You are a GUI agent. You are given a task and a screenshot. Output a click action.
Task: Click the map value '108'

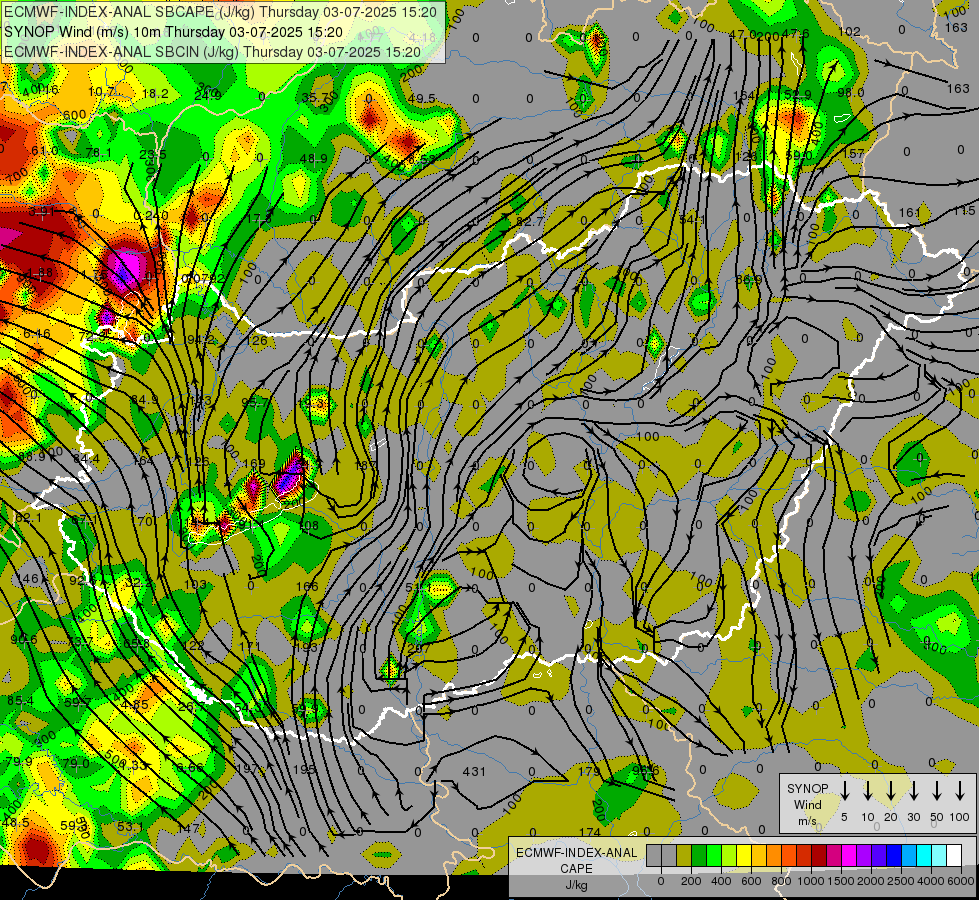309,526
